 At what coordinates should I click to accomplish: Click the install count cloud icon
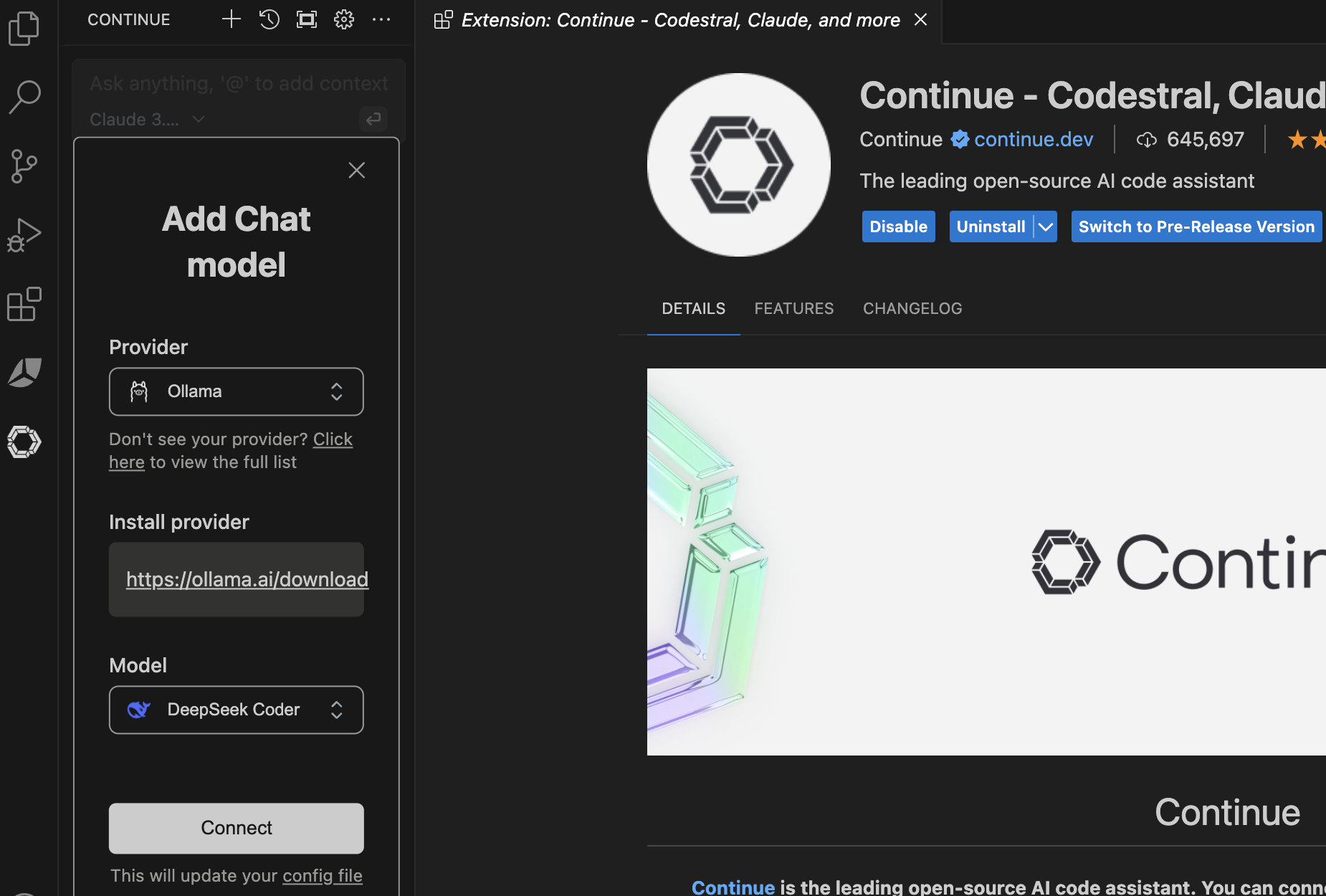point(1147,140)
